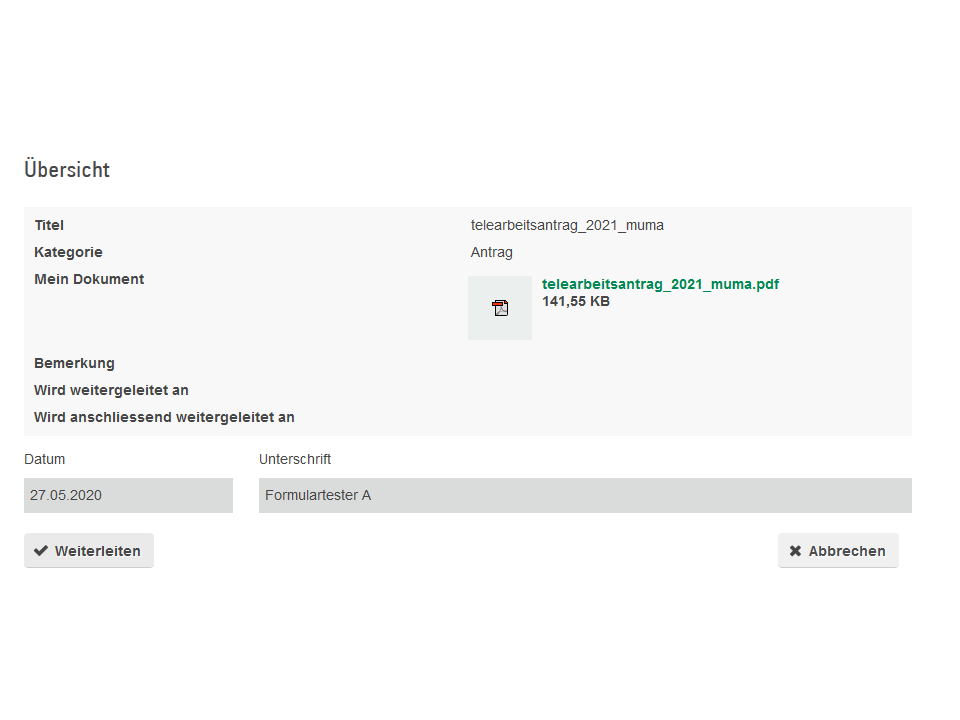Click the checkmark icon on Weiterleiten

[41, 550]
